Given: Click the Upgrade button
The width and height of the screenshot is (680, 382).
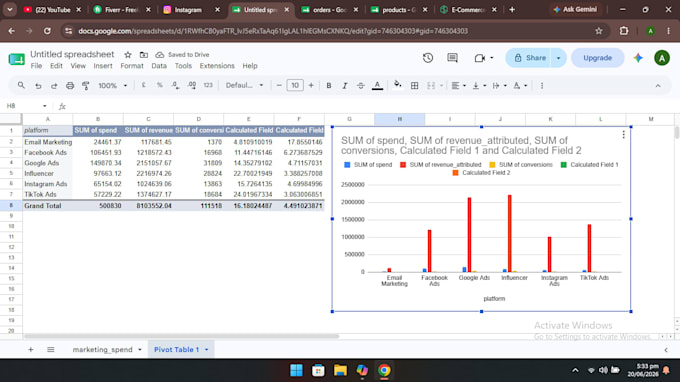Looking at the screenshot, I should pos(598,58).
